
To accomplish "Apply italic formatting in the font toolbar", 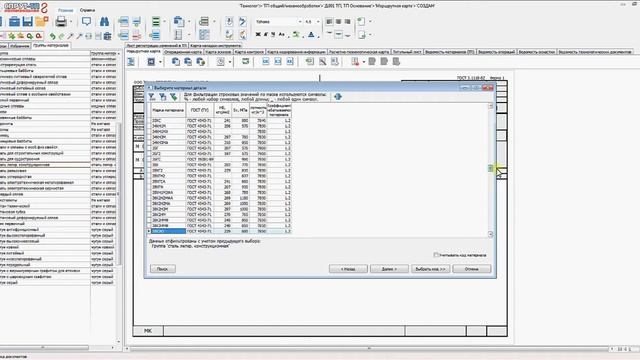I will 265,35.
